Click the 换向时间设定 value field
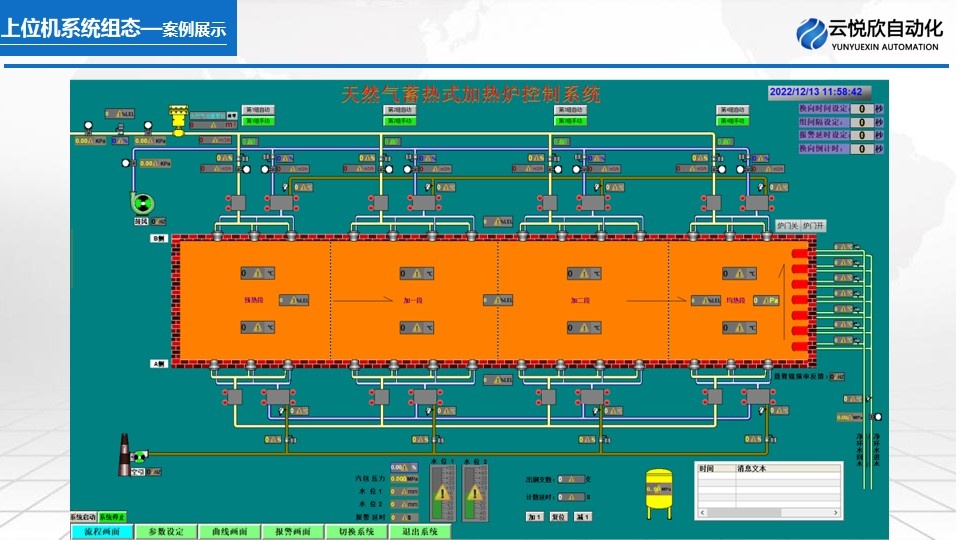Viewport: 960px width, 540px height. pos(861,108)
